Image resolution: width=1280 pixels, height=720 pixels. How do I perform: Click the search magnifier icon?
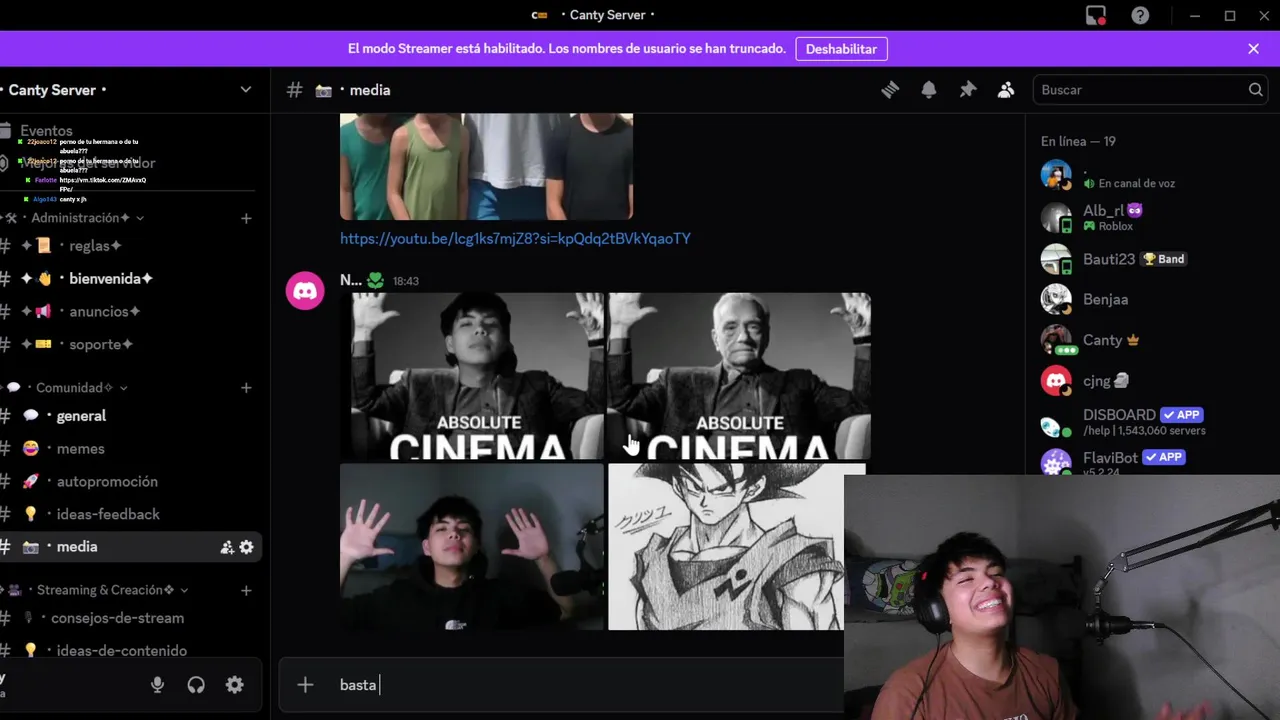pos(1255,90)
